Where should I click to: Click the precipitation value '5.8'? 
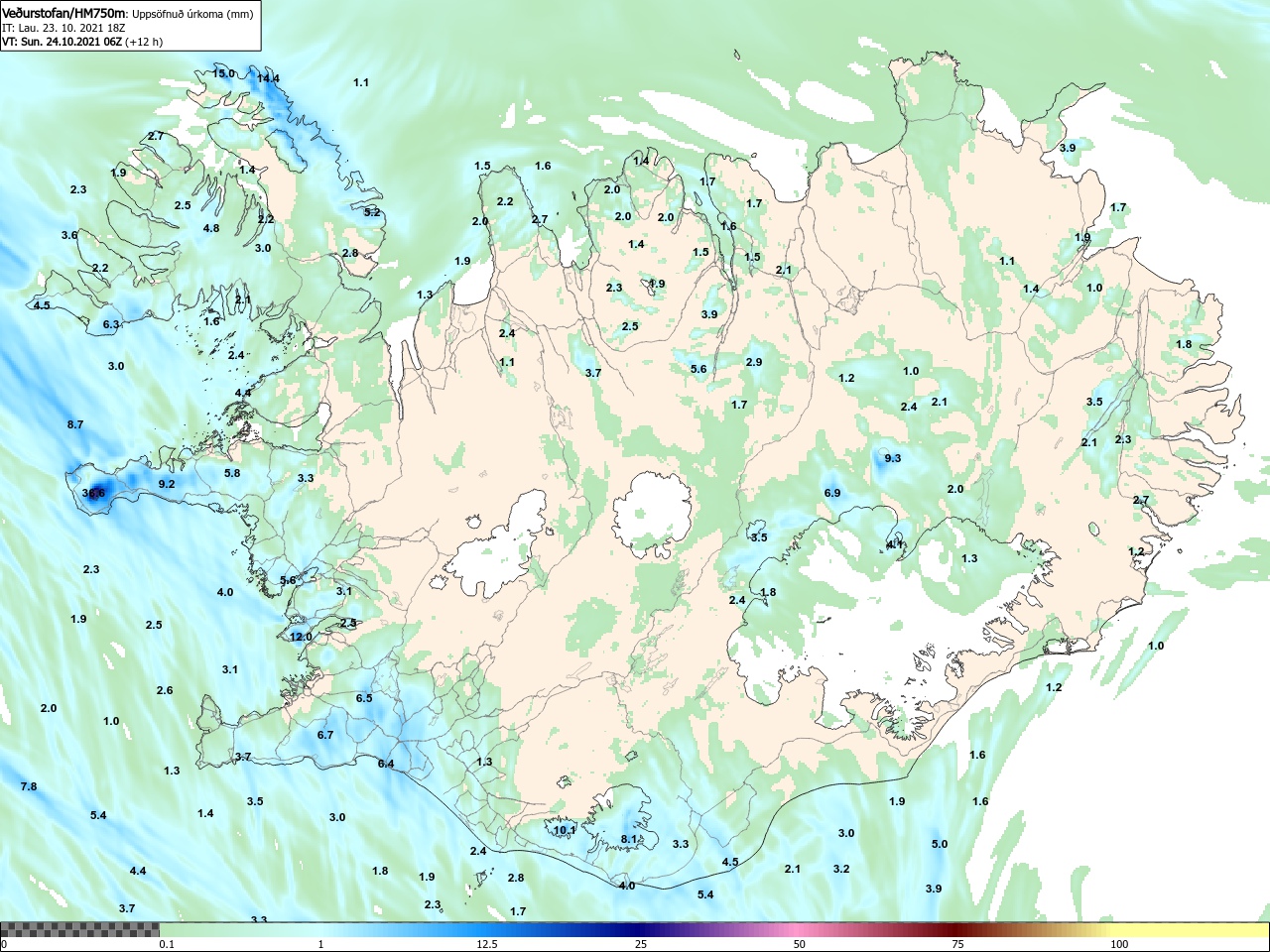232,473
